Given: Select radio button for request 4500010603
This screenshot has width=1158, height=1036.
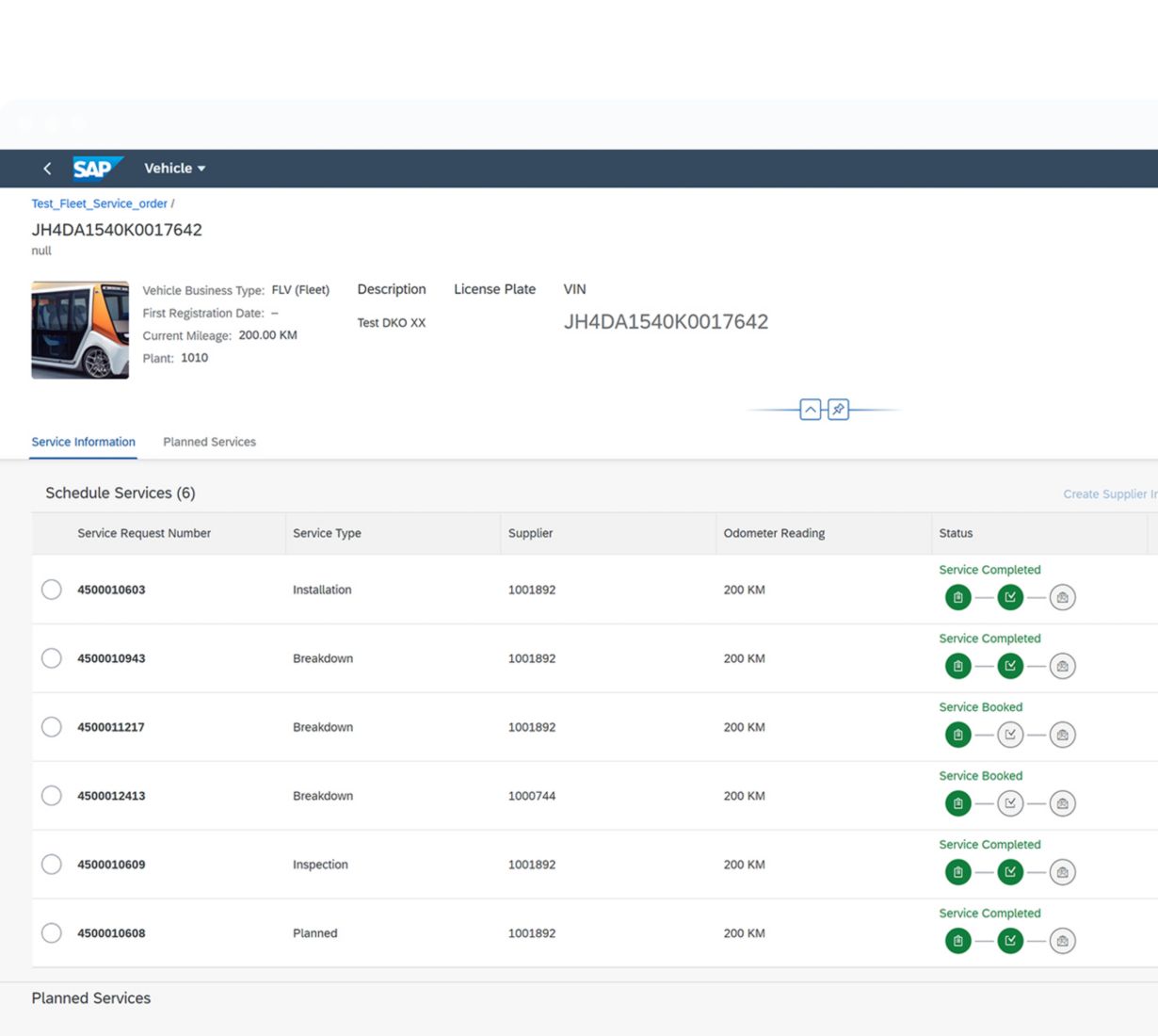Looking at the screenshot, I should coord(52,590).
